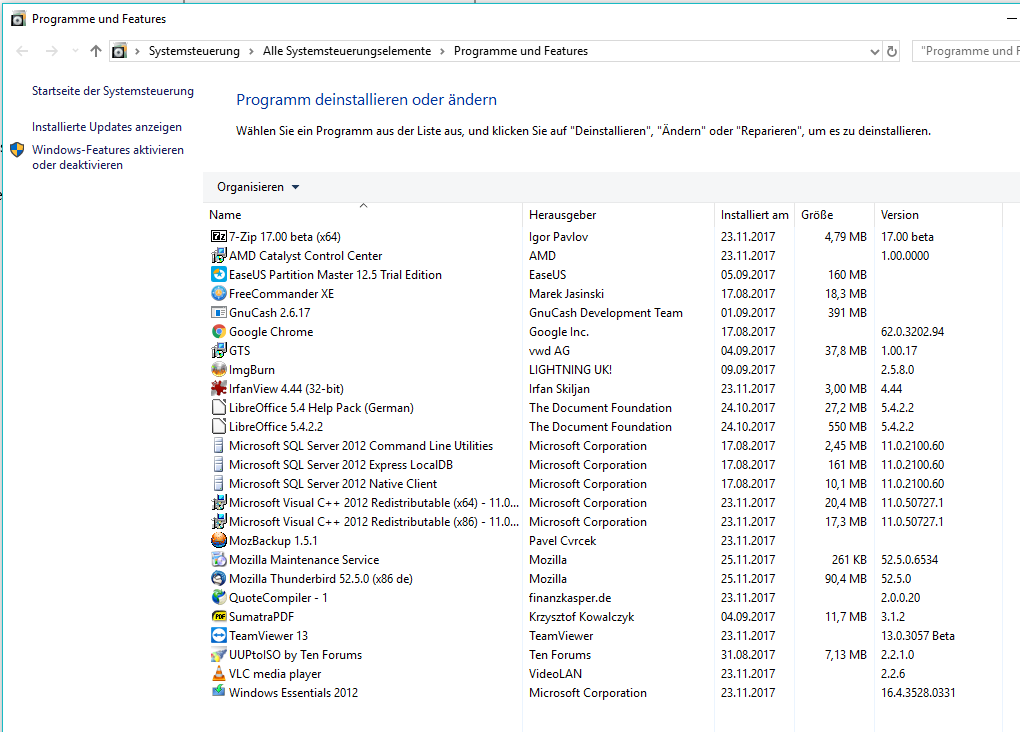Screen dimensions: 1020x732
Task: Refresh the Programme und Features view
Action: click(892, 51)
